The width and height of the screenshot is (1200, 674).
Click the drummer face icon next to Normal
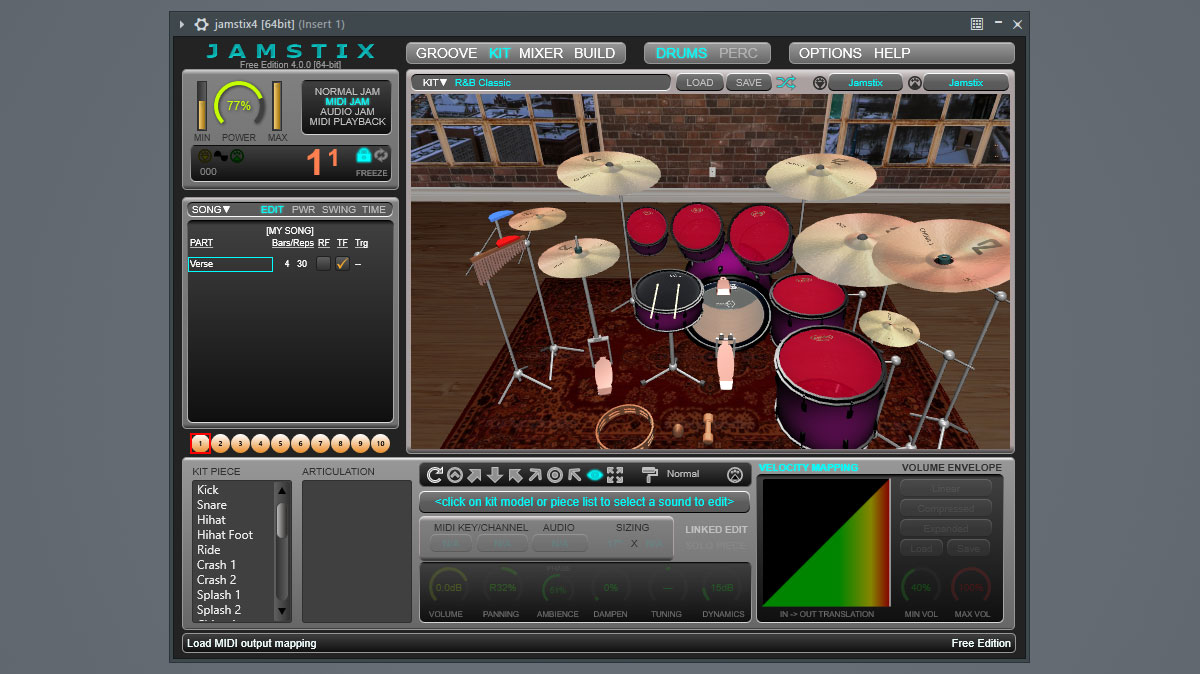tap(736, 474)
